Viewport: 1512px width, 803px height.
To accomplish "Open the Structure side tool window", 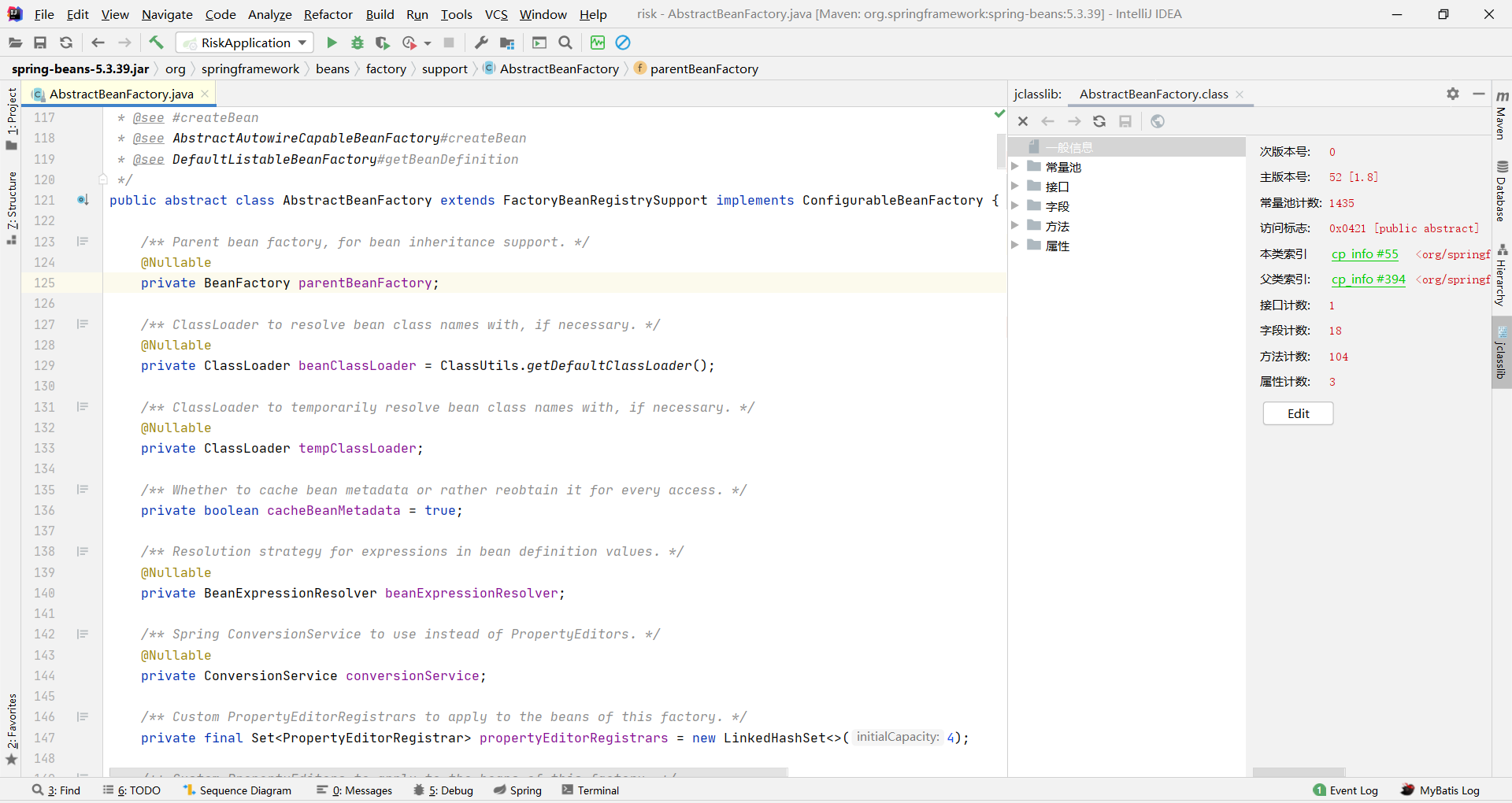I will pos(12,207).
